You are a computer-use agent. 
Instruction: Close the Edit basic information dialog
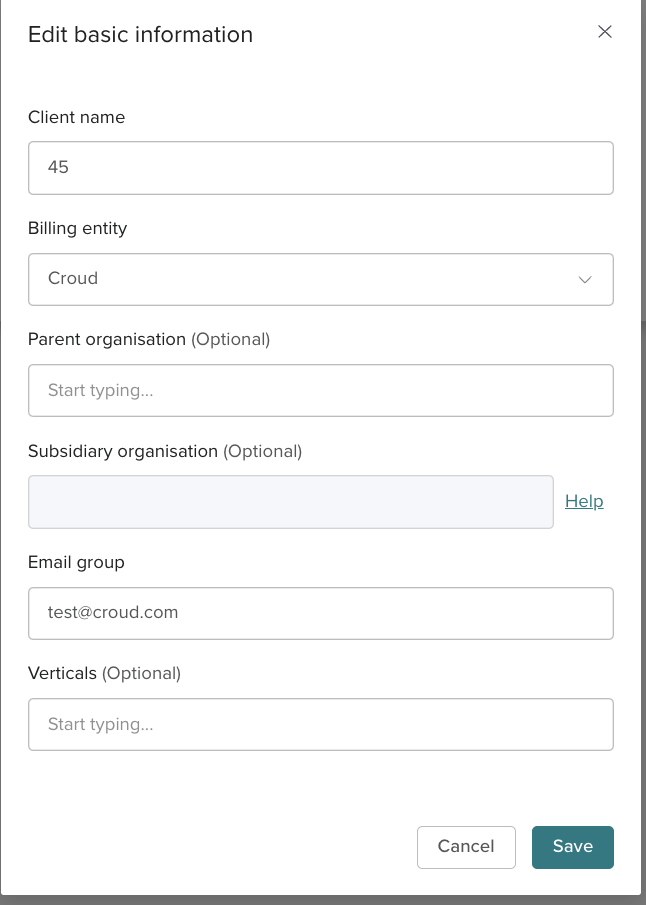tap(604, 32)
